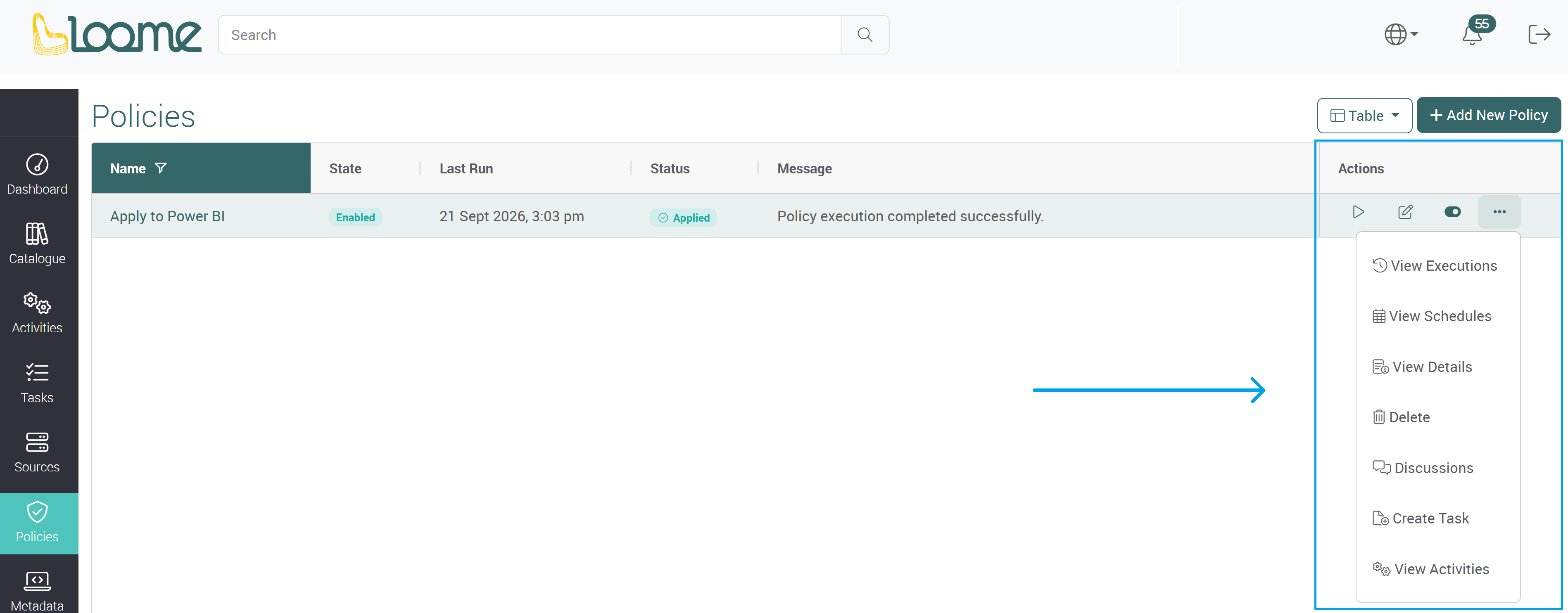
Task: Open the three-dot more actions menu
Action: coord(1499,212)
